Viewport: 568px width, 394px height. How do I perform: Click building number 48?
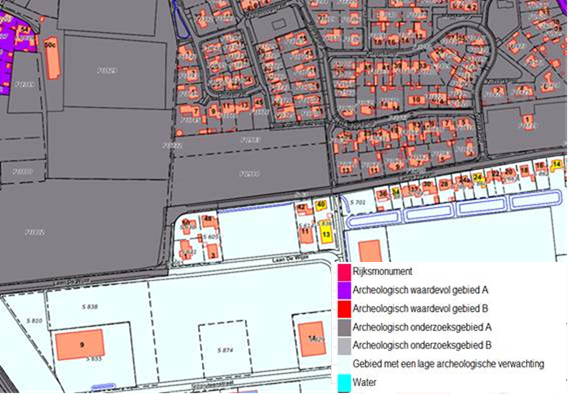[209, 220]
